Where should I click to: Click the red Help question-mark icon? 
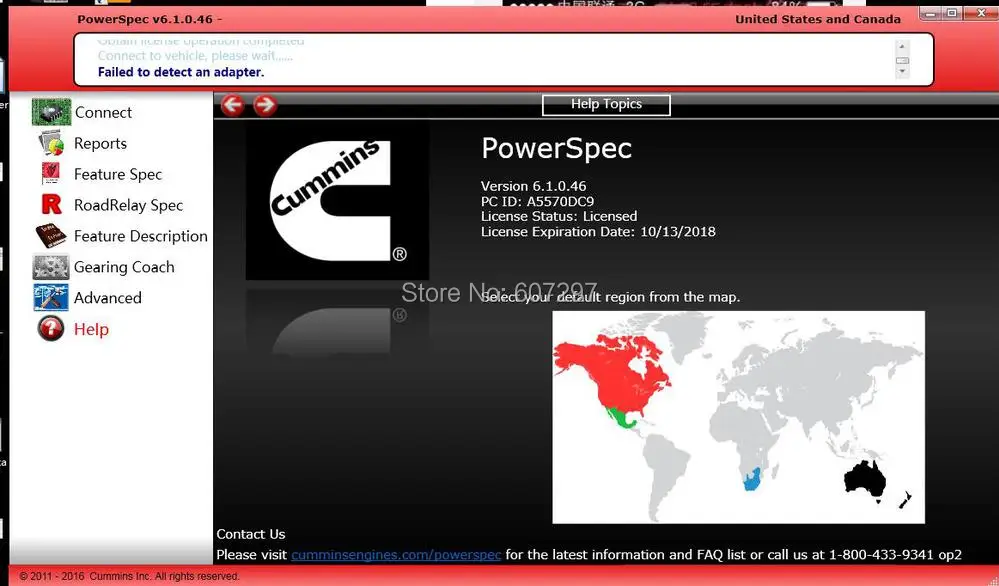51,329
